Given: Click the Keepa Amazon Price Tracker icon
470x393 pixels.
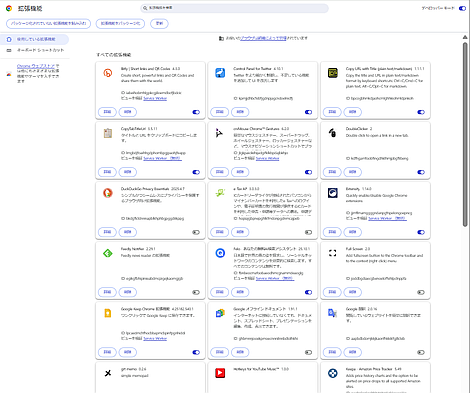Looking at the screenshot, I should (333, 373).
